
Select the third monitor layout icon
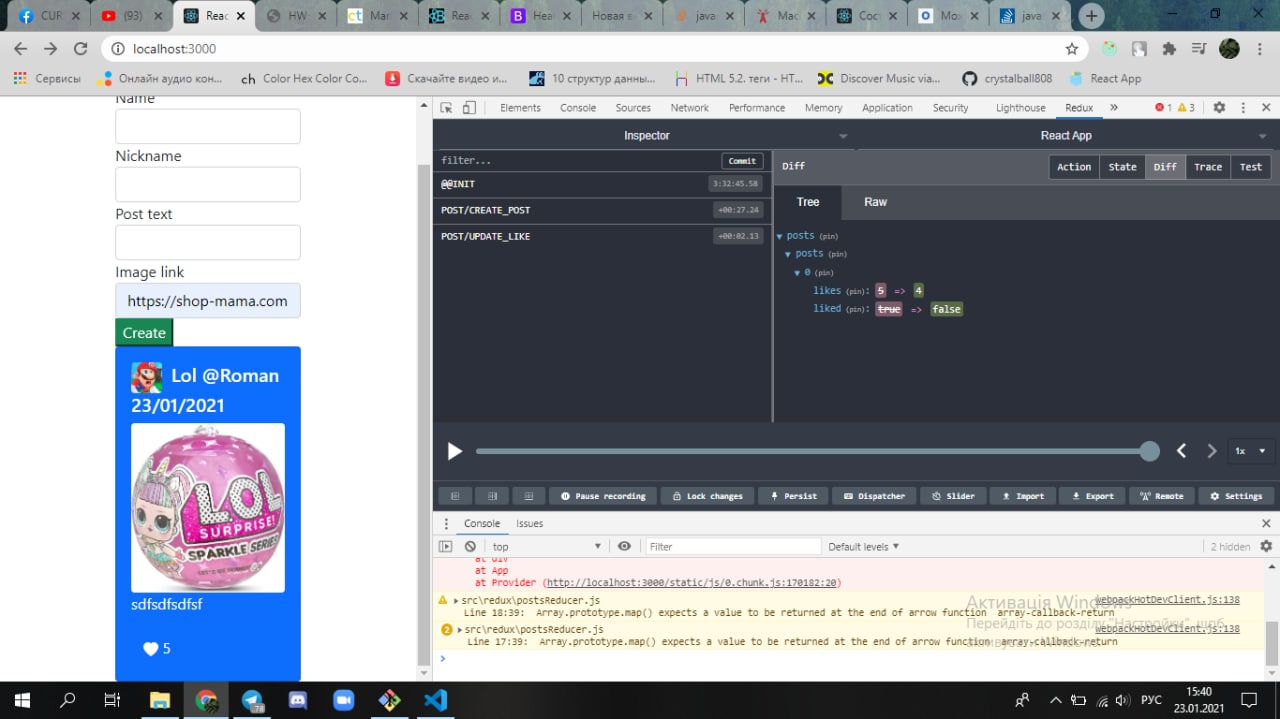tap(529, 496)
